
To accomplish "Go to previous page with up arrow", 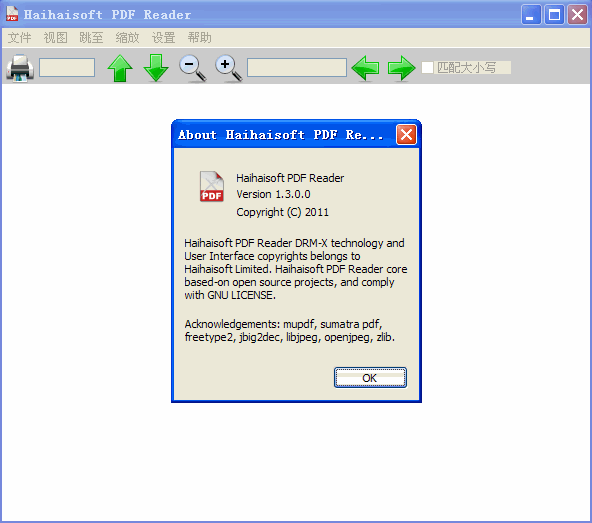I will pos(120,68).
